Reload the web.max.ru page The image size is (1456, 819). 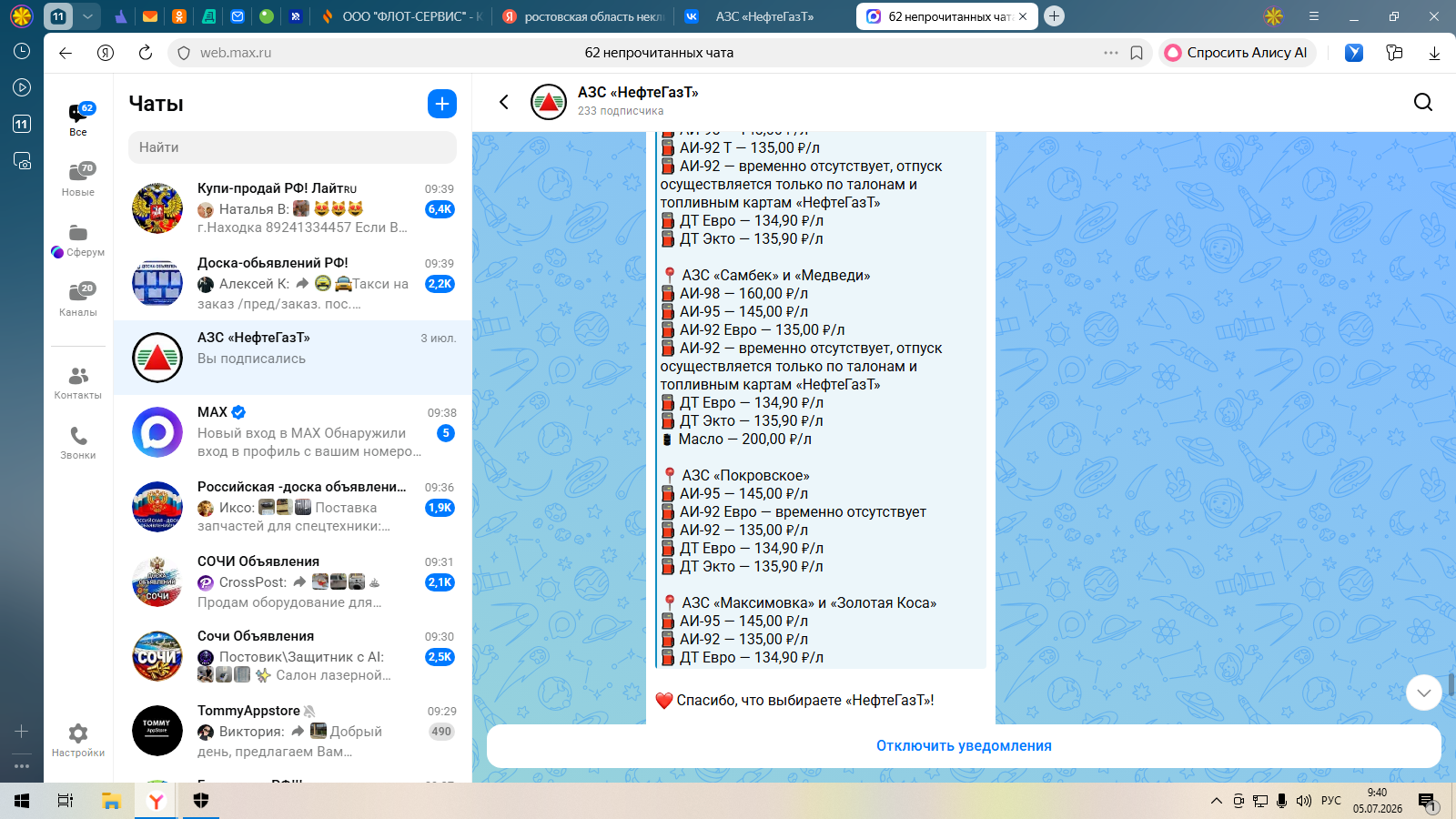pos(146,53)
